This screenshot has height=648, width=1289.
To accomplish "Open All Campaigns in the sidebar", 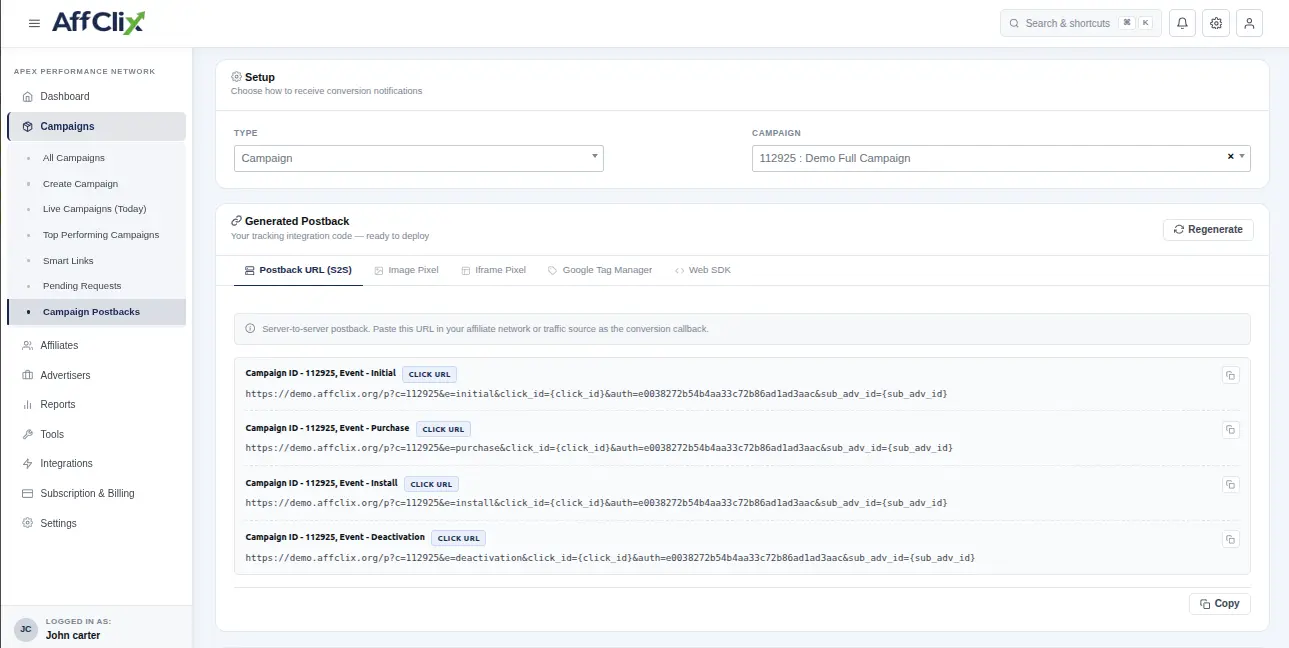I will tap(96, 158).
